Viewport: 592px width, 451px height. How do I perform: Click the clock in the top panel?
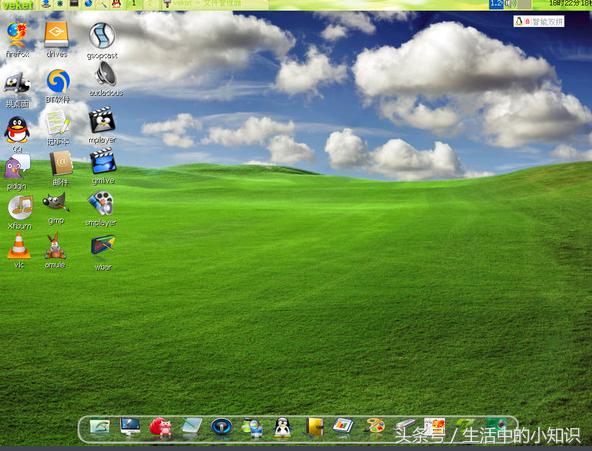click(570, 4)
